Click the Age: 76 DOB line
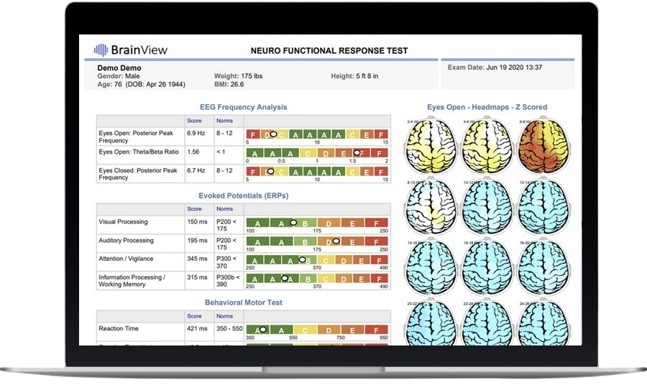647x385 pixels. click(141, 84)
